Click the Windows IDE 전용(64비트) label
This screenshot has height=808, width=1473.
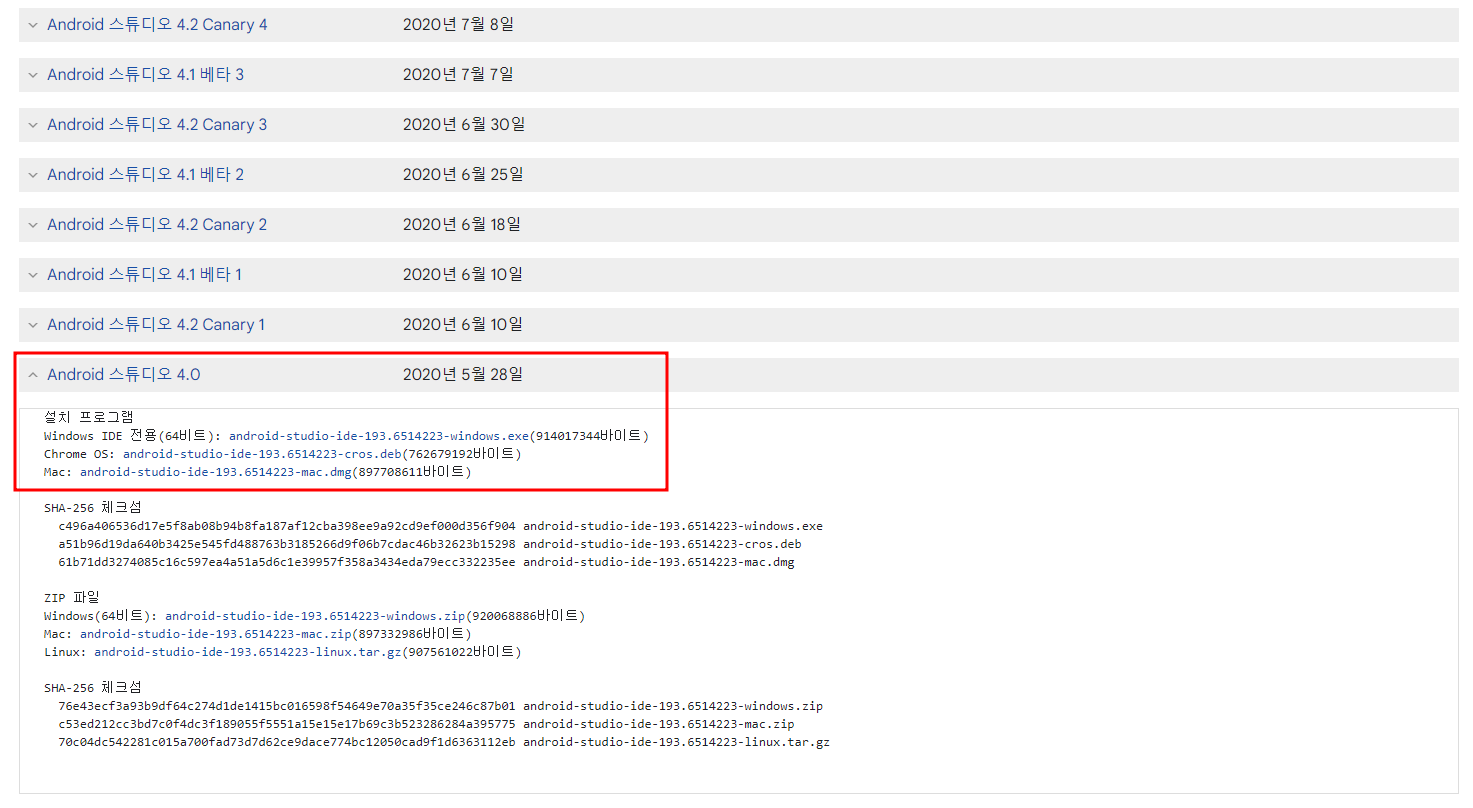[x=132, y=436]
